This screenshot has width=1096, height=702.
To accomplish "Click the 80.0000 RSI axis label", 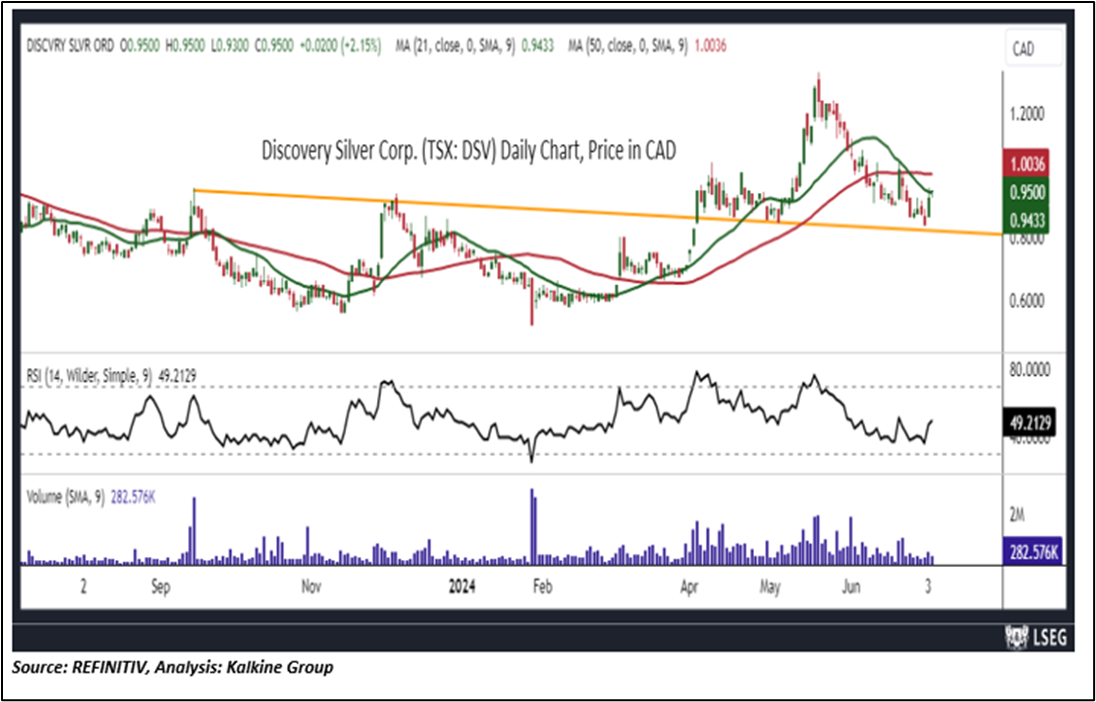I will (1029, 370).
